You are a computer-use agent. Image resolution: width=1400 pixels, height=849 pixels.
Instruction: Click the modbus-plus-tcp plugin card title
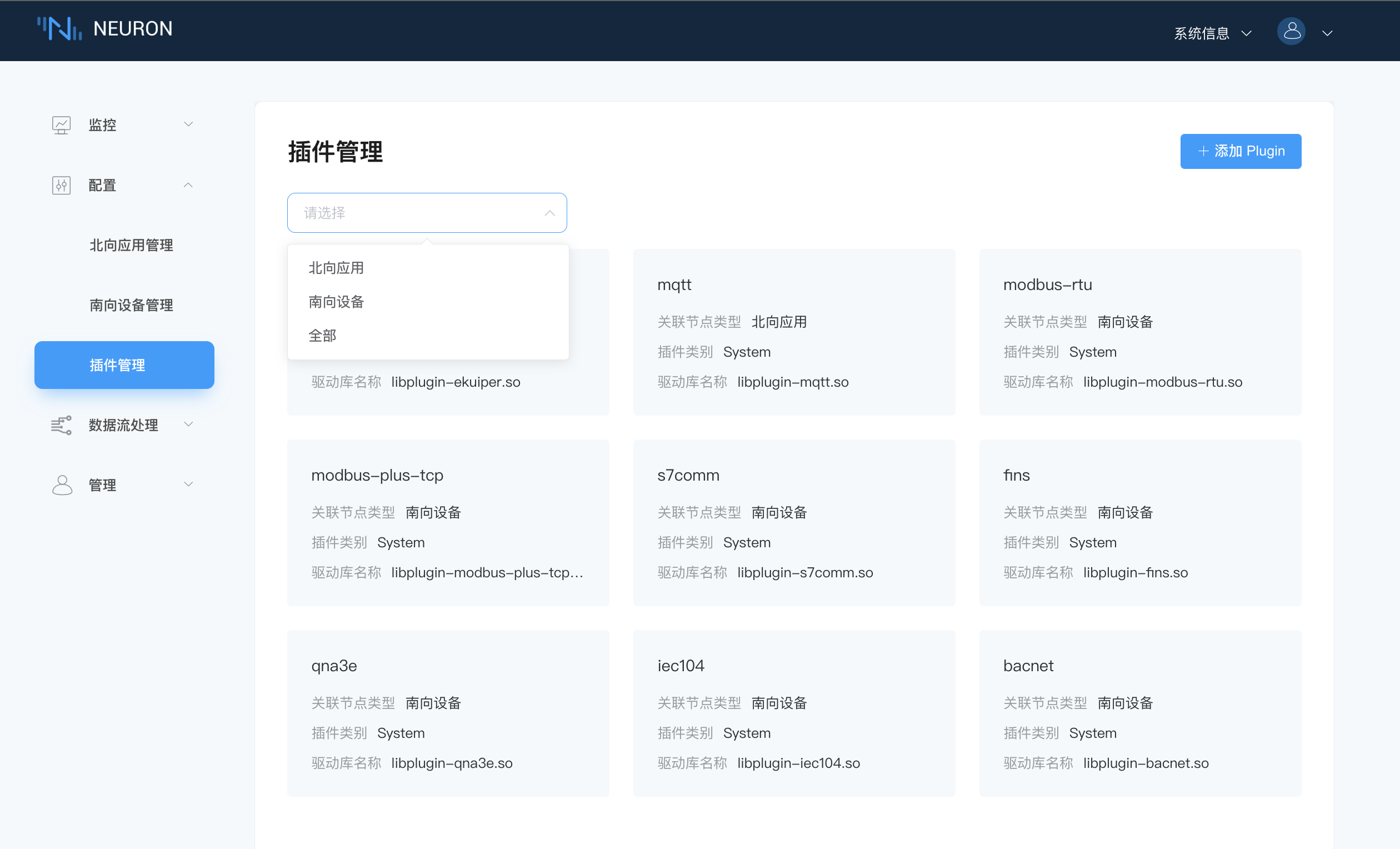click(x=377, y=475)
